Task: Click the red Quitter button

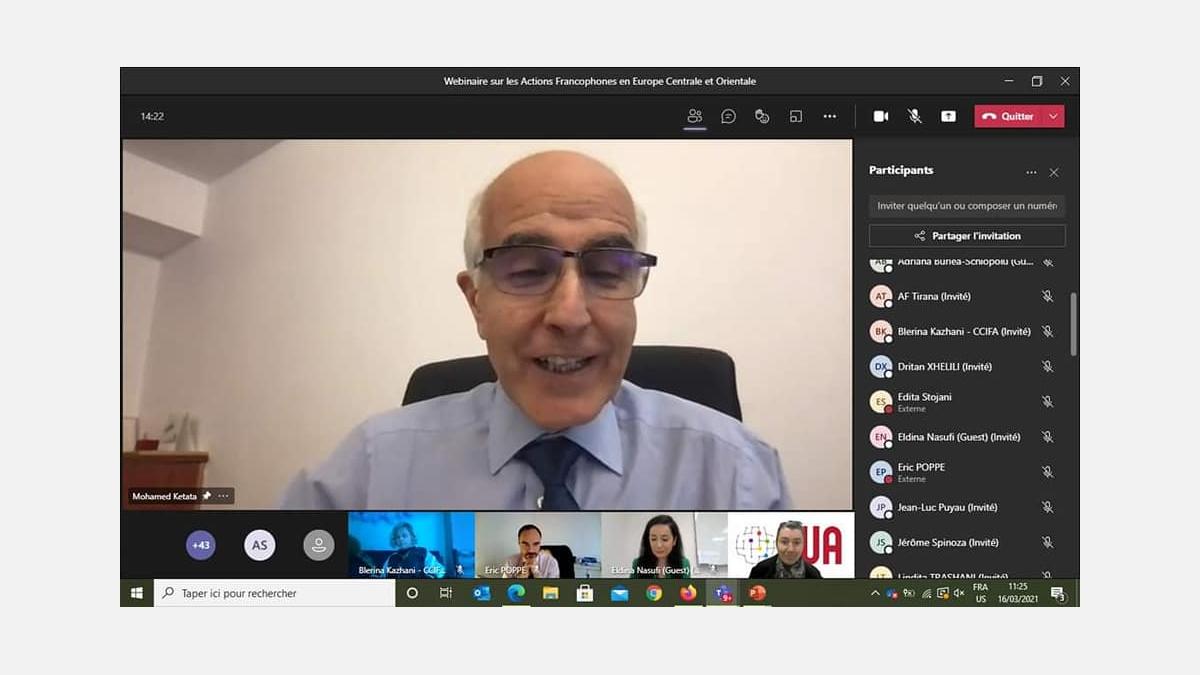Action: [1008, 116]
